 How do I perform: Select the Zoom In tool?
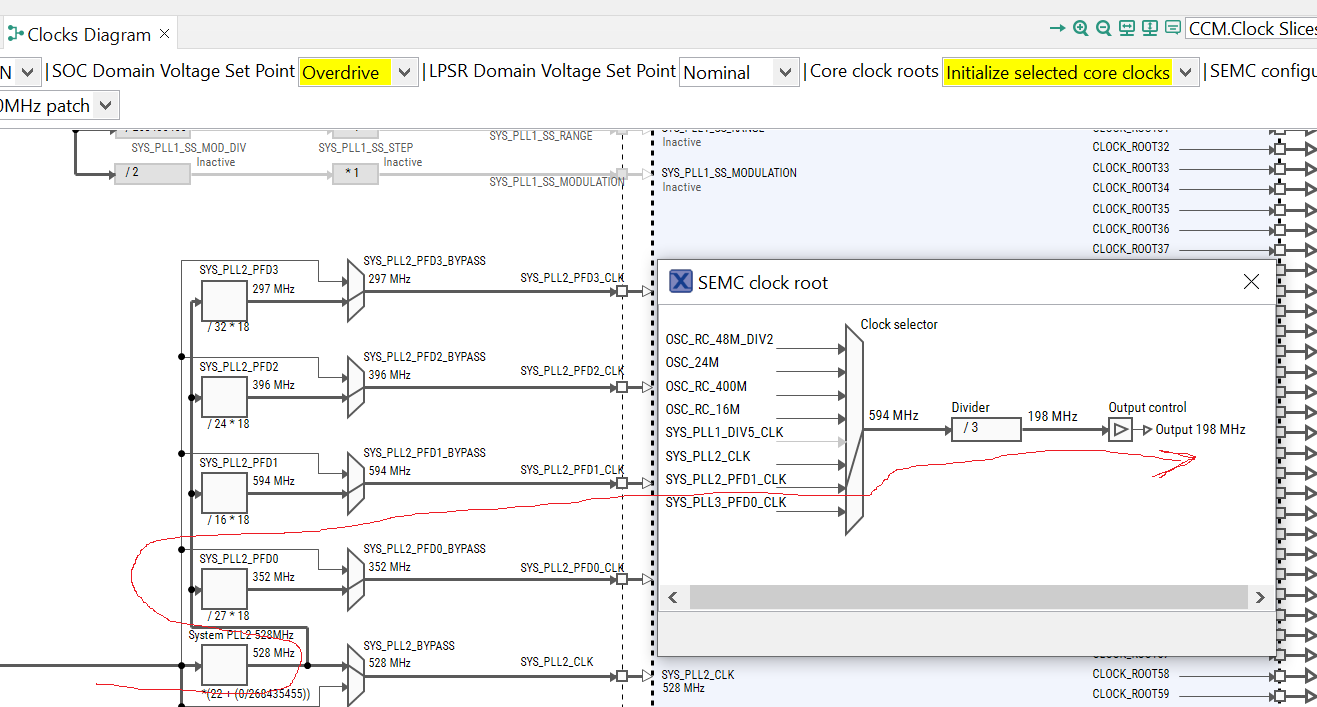tap(1080, 28)
